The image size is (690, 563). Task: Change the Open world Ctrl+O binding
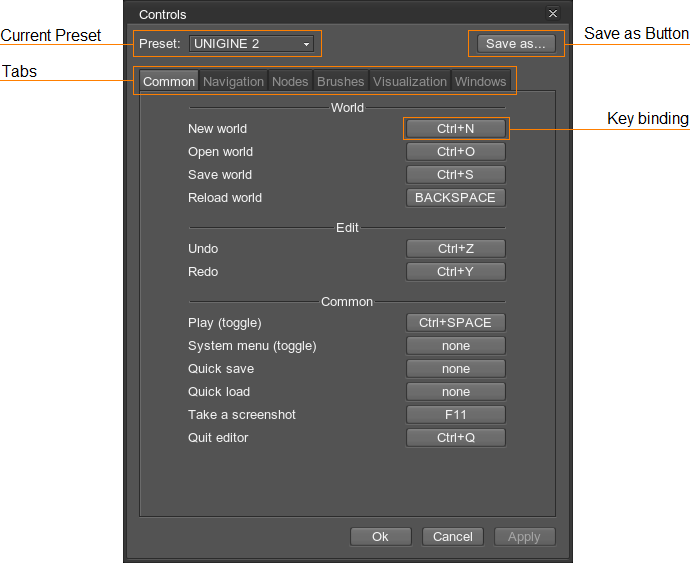(455, 152)
